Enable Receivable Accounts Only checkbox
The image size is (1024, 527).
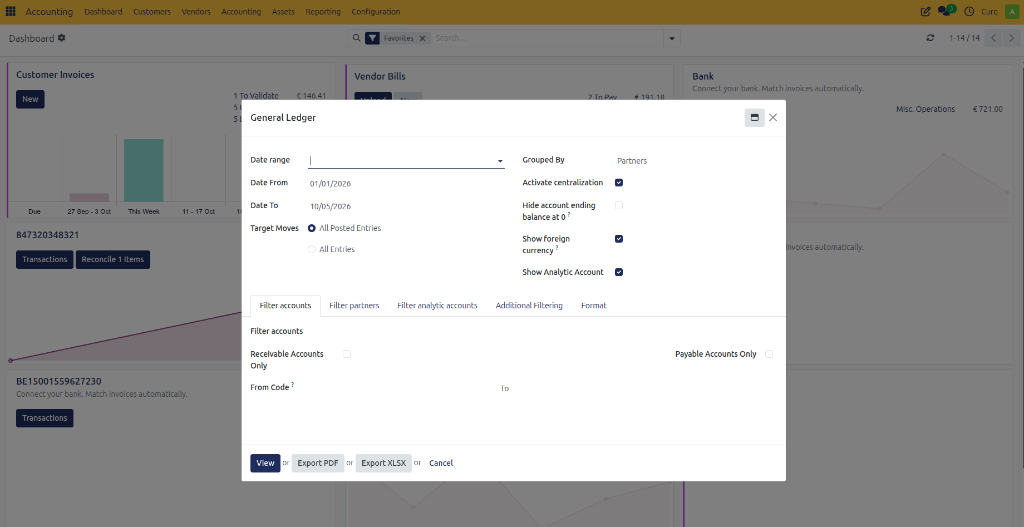click(x=347, y=354)
